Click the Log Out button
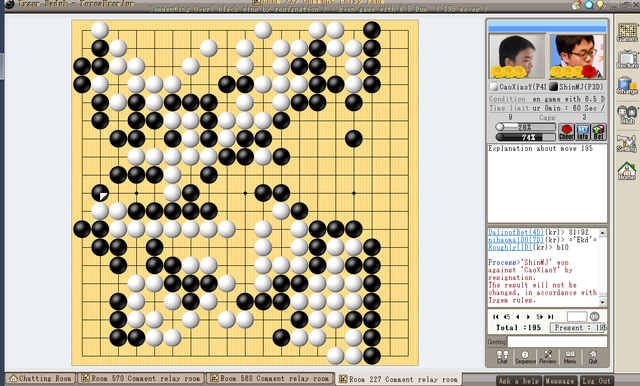Viewport: 640px width, 386px height. [x=596, y=381]
